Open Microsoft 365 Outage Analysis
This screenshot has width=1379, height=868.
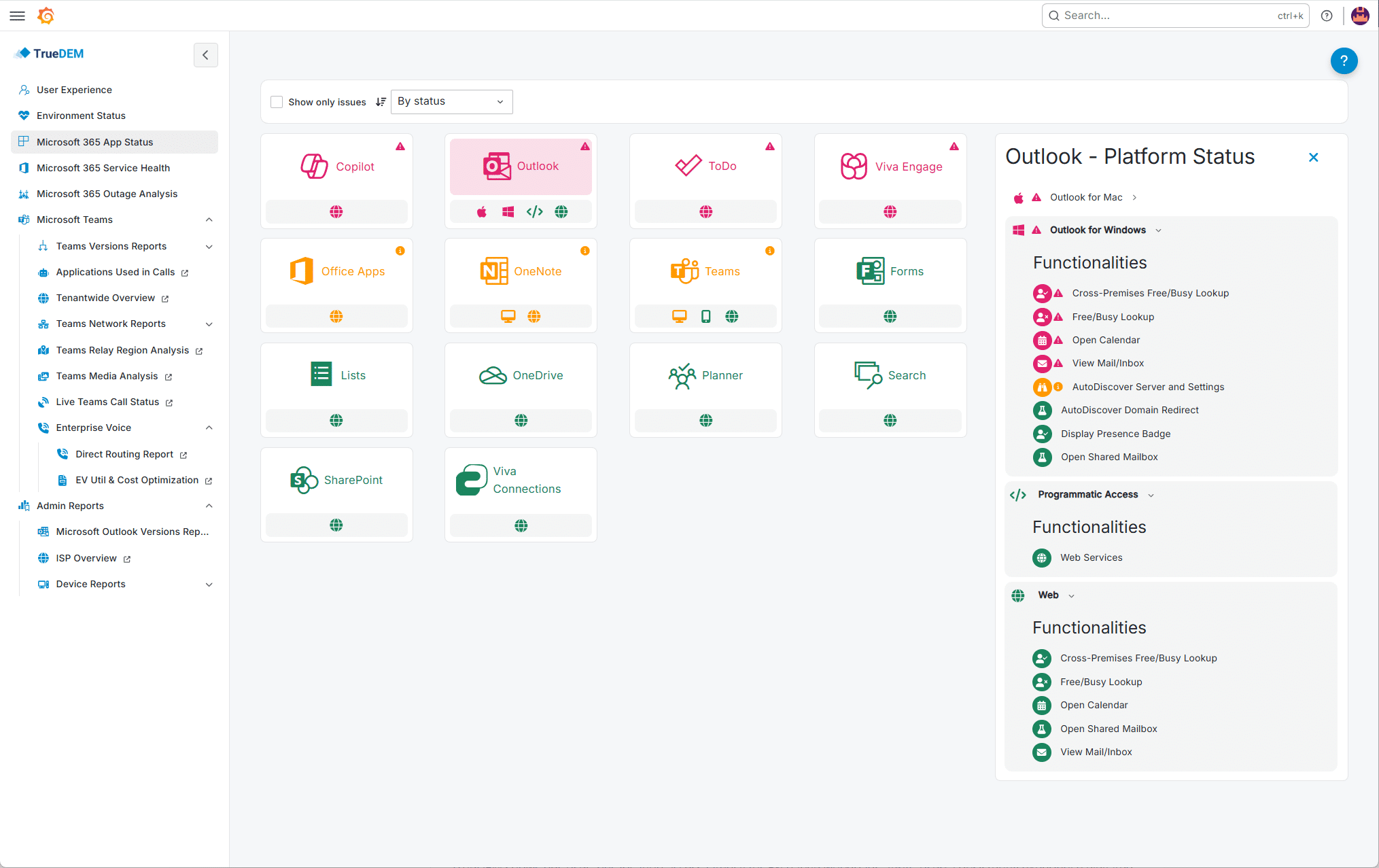(x=107, y=194)
